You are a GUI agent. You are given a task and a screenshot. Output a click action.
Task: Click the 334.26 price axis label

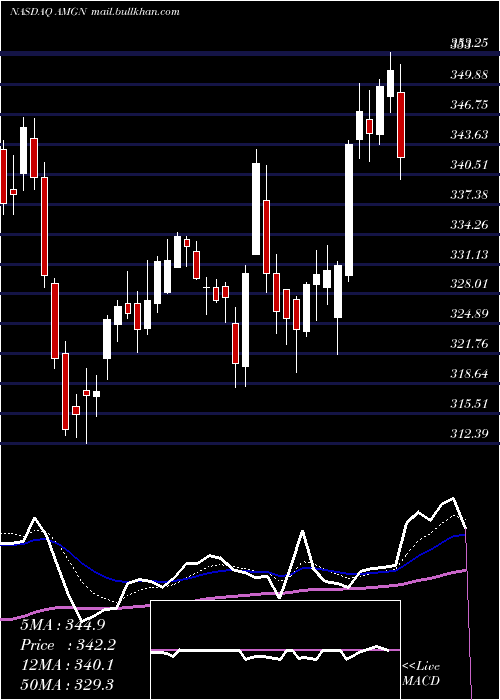pyautogui.click(x=469, y=225)
